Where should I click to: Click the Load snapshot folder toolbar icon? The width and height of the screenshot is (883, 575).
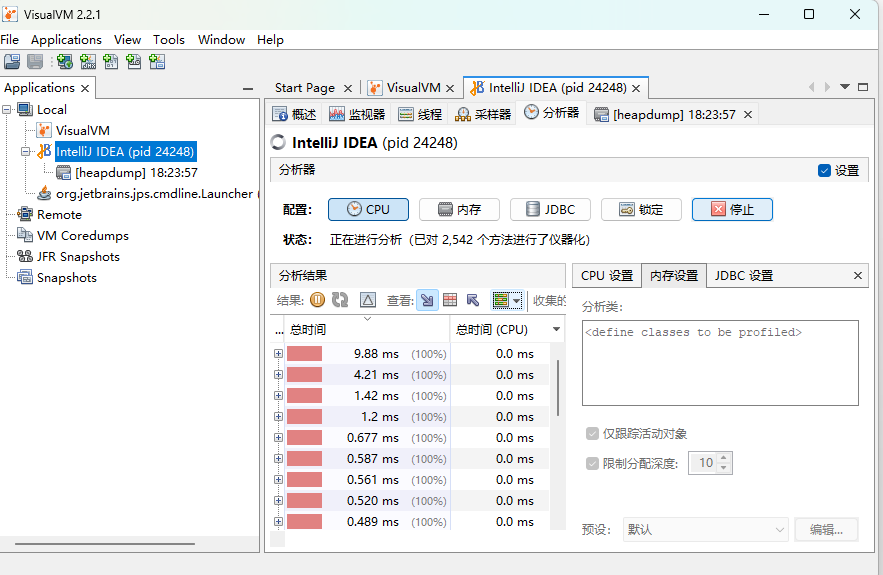tap(12, 61)
